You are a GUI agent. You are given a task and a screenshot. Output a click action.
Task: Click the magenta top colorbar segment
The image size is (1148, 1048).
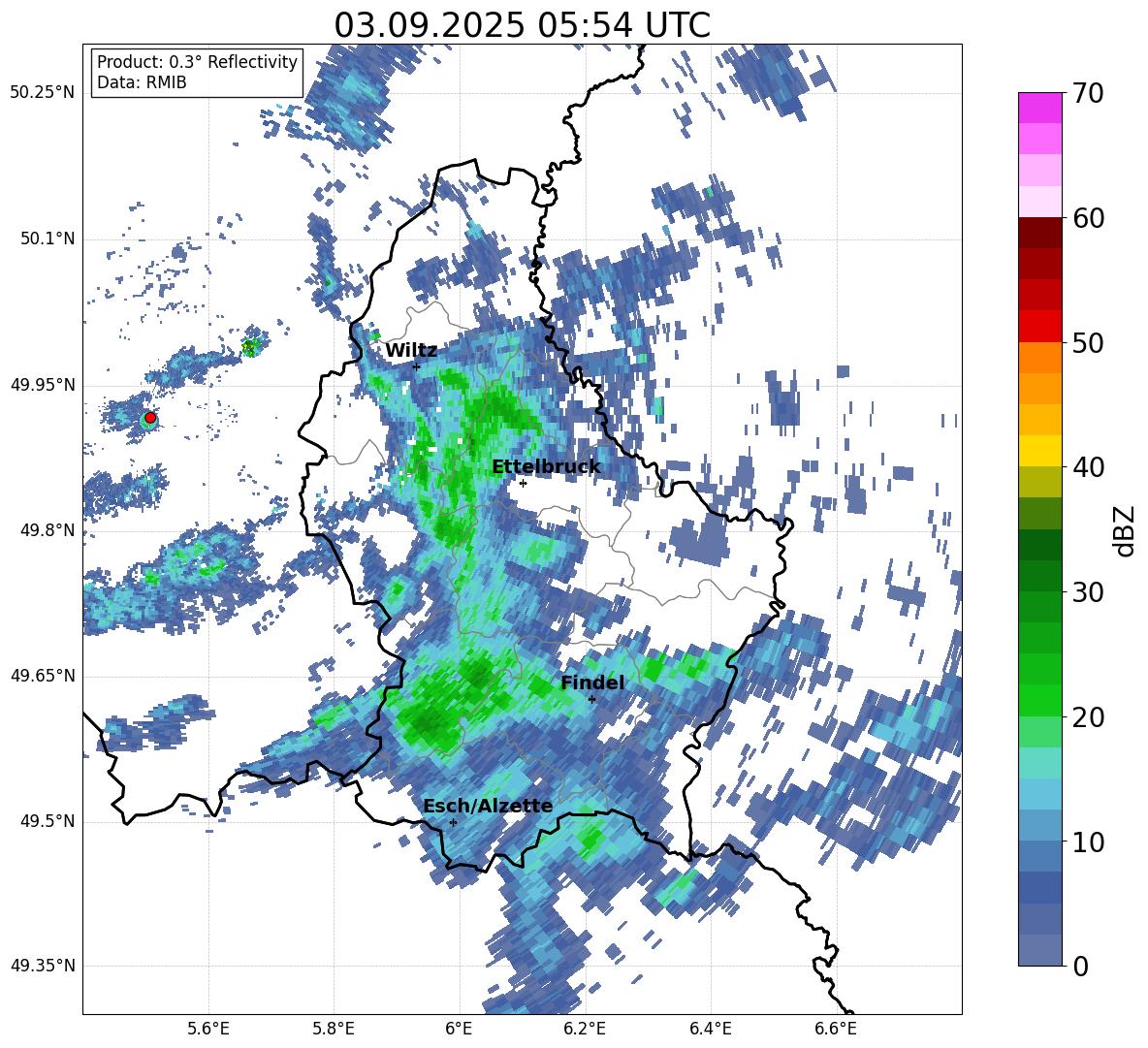pos(1039,109)
